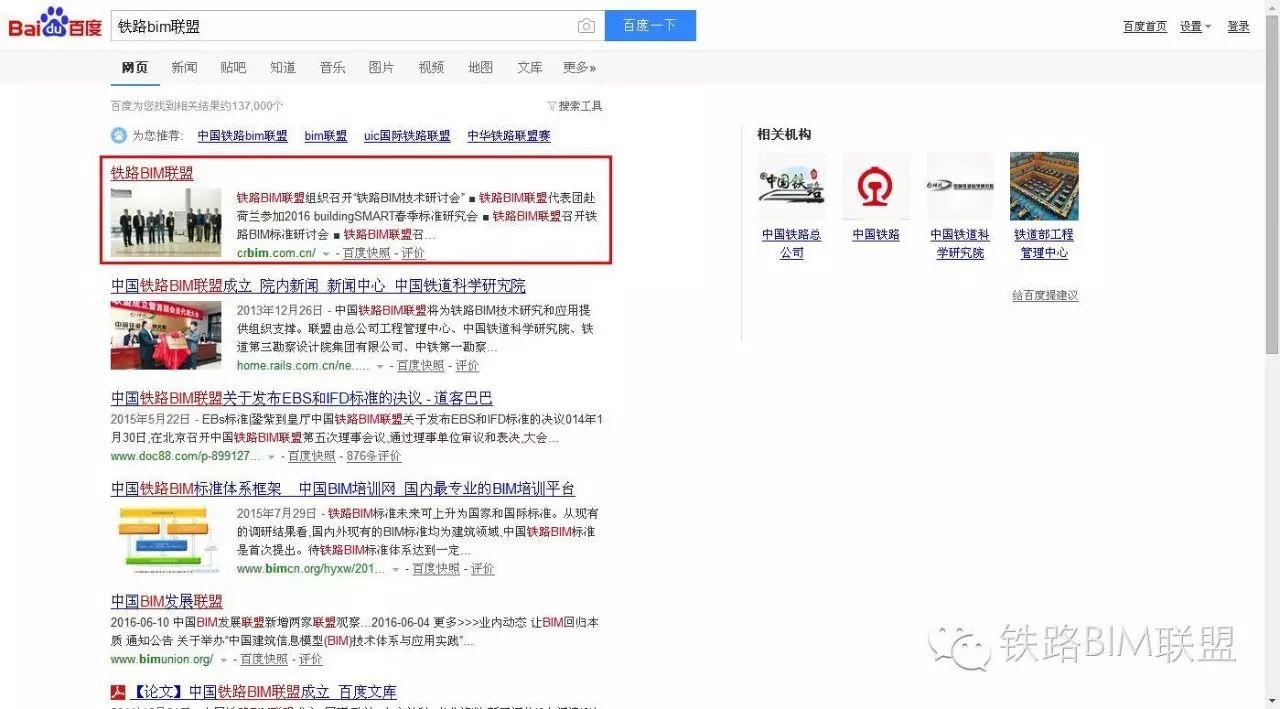The image size is (1280, 709).
Task: Expand dropdown arrow next to www.doc88.com
Action: [x=272, y=458]
